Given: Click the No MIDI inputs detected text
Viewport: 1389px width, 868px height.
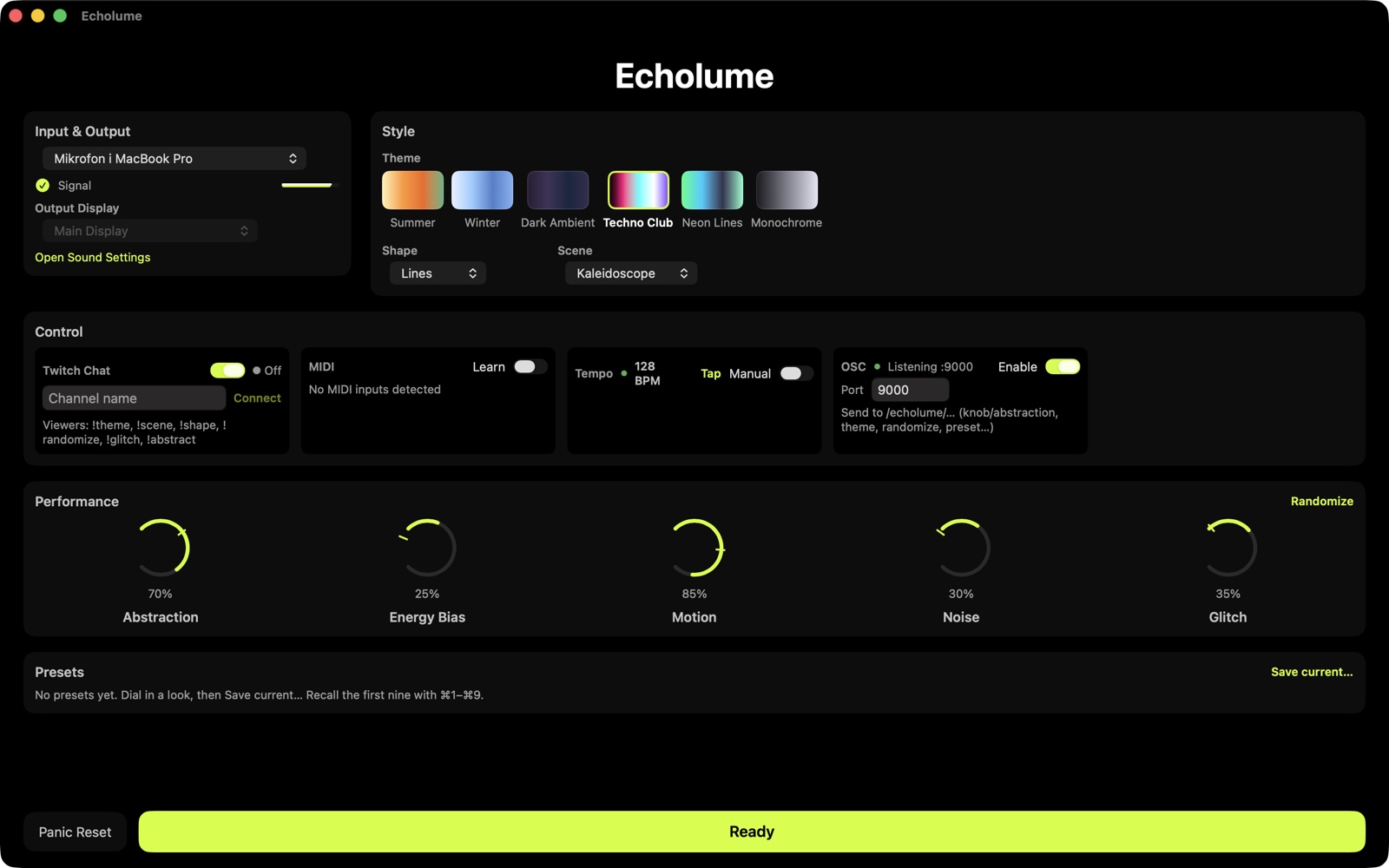Looking at the screenshot, I should point(375,390).
